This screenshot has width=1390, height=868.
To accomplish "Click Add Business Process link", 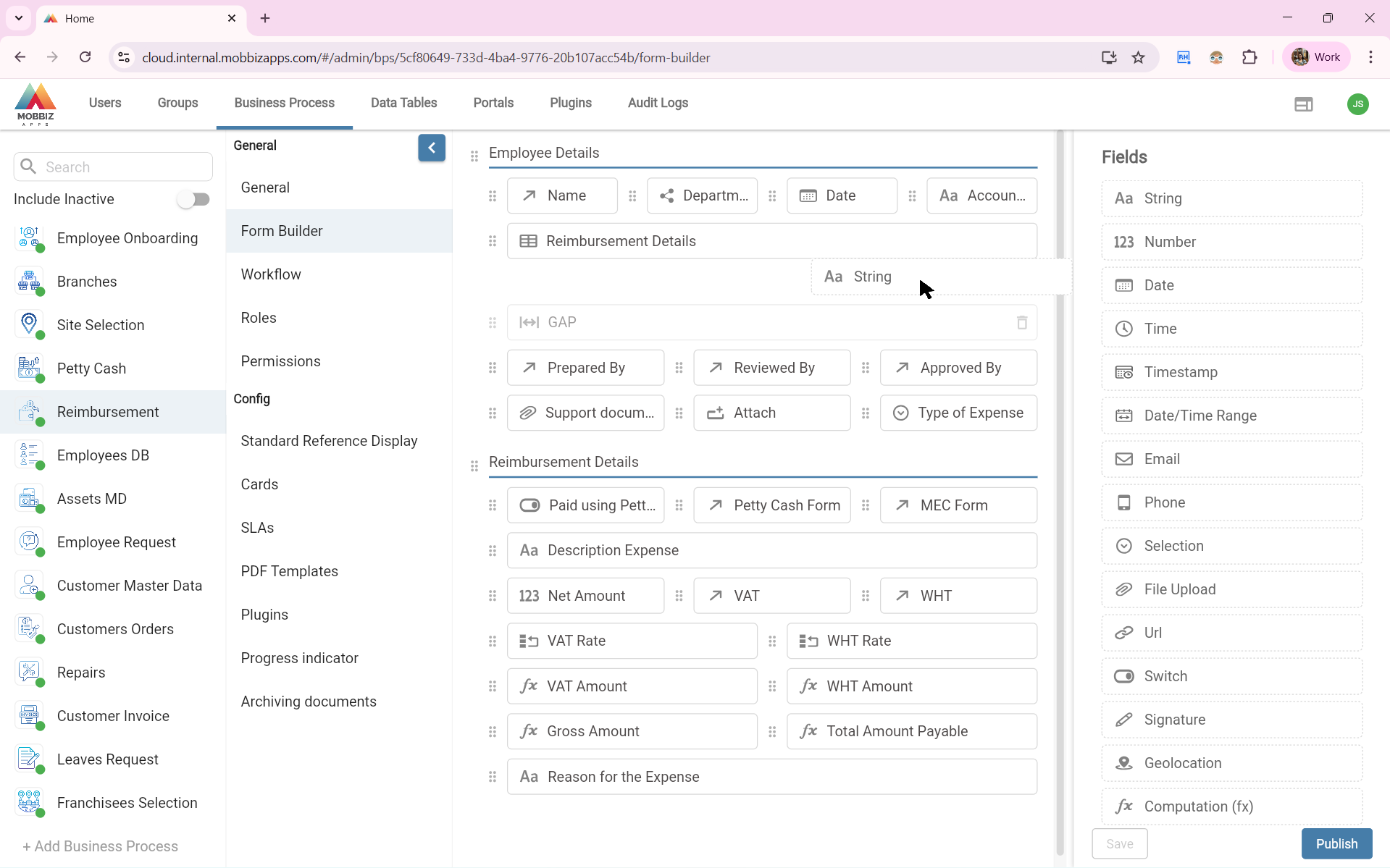I will 100,846.
